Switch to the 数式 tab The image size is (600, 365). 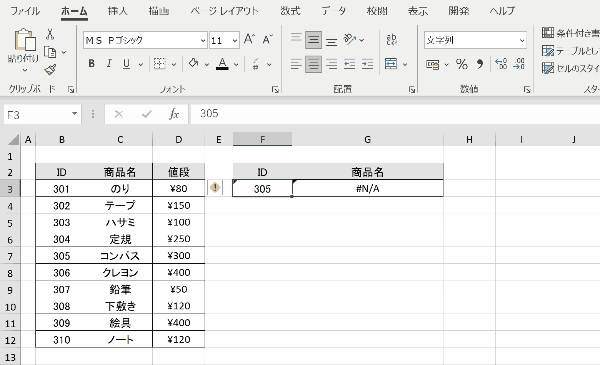(290, 11)
